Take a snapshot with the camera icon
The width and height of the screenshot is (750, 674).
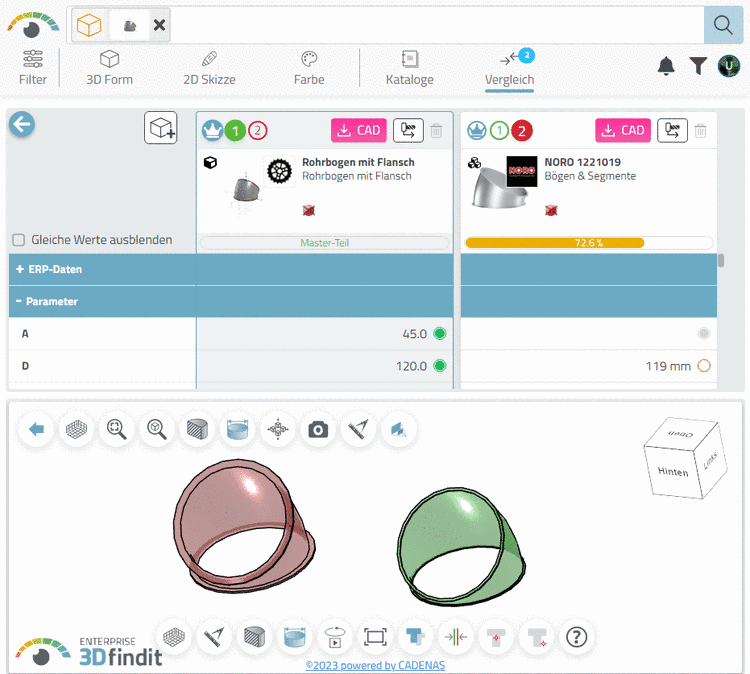[x=318, y=430]
